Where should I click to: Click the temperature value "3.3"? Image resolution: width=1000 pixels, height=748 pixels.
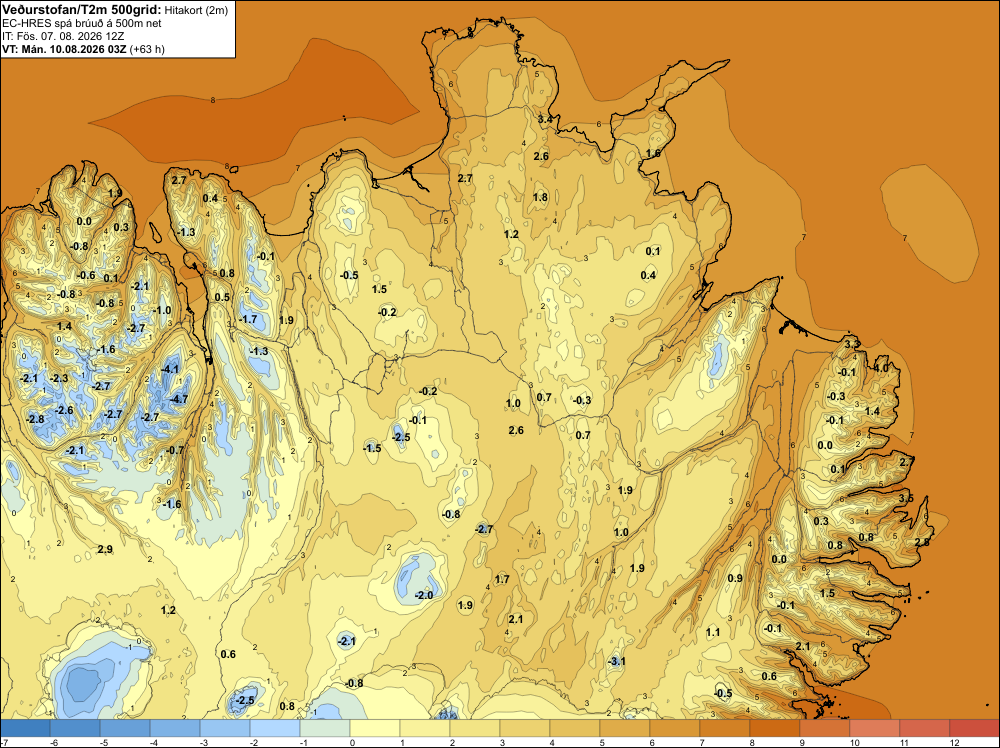point(852,344)
